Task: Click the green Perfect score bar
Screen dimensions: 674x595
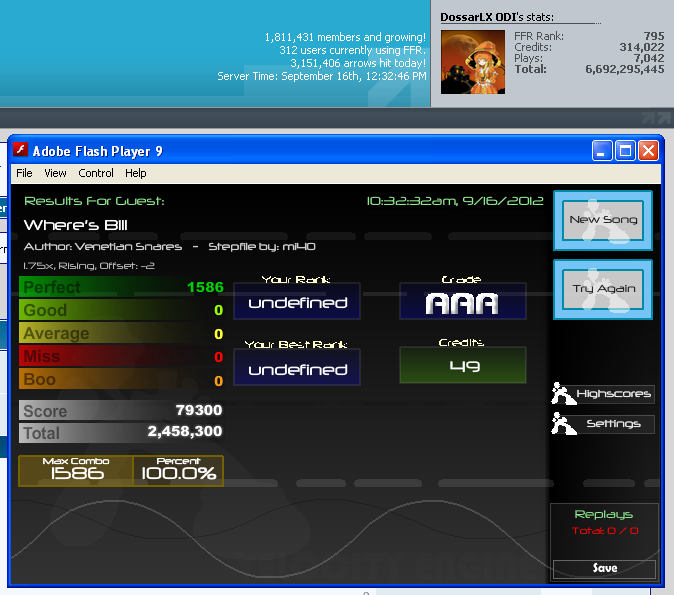Action: (x=121, y=287)
